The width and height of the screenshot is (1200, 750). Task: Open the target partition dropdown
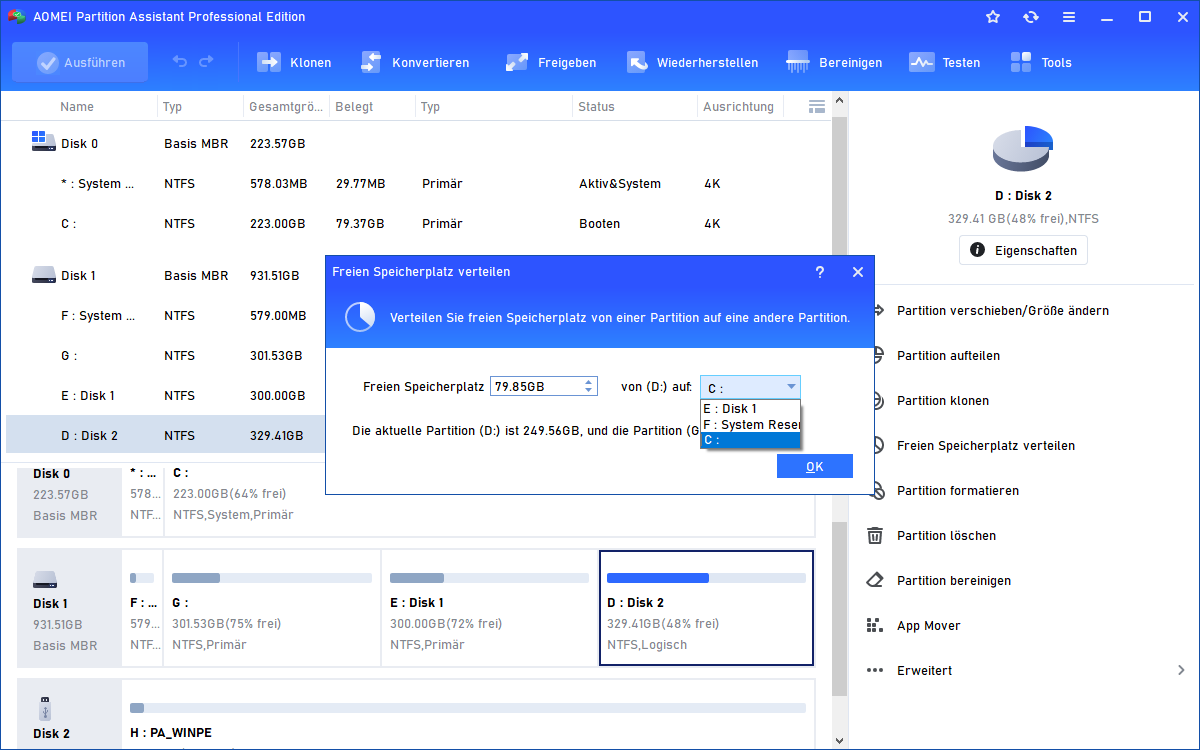coord(750,388)
